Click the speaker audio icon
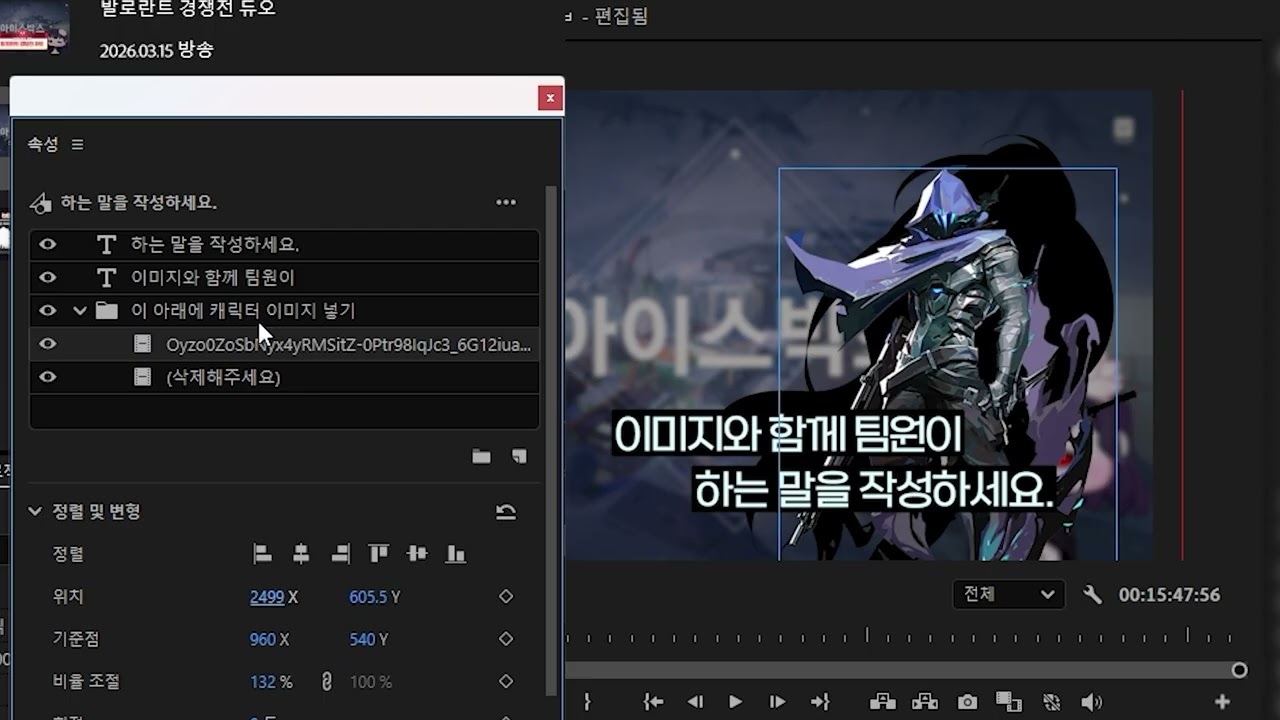1280x720 pixels. tap(1091, 702)
